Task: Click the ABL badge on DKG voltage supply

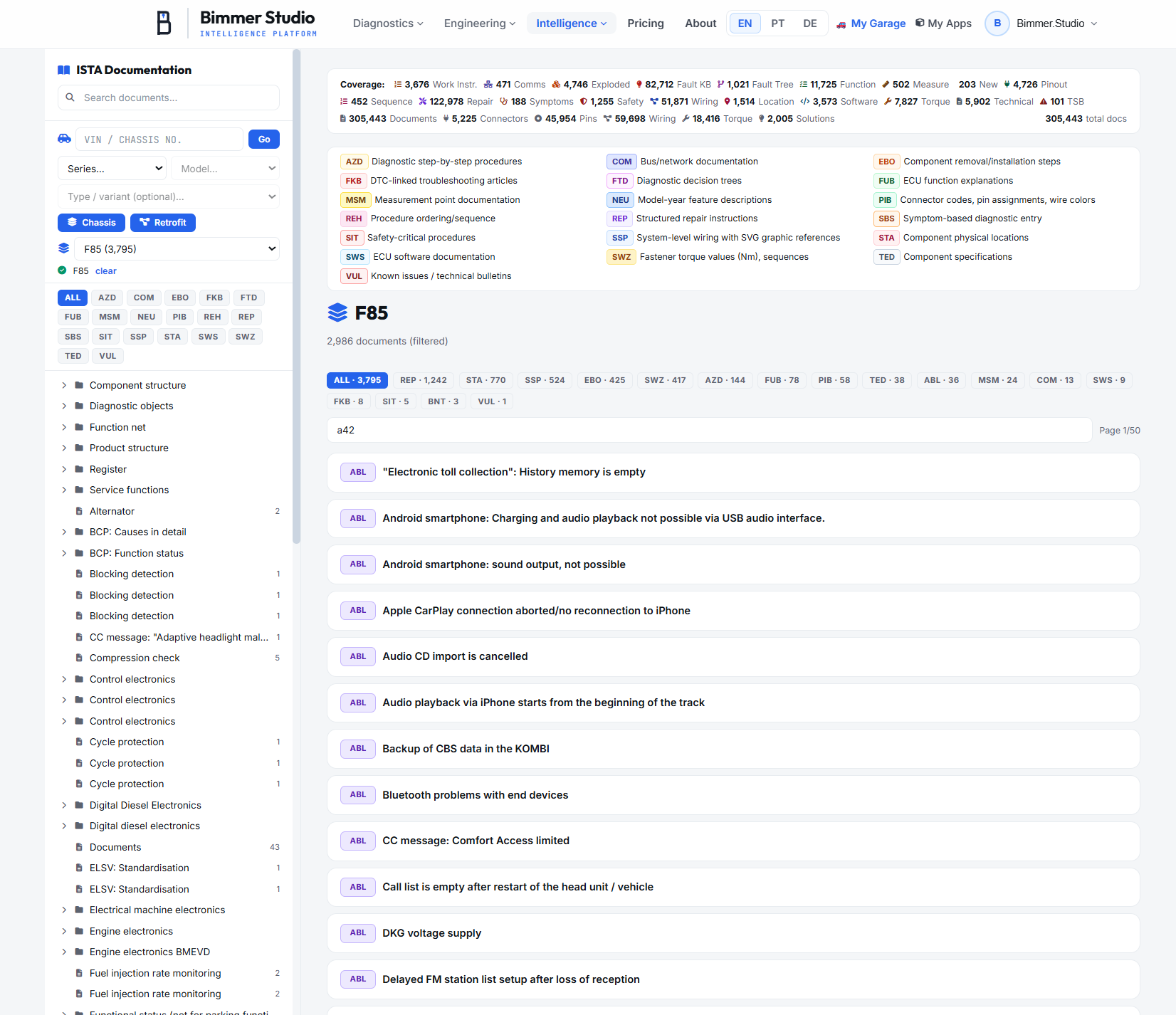Action: point(358,933)
